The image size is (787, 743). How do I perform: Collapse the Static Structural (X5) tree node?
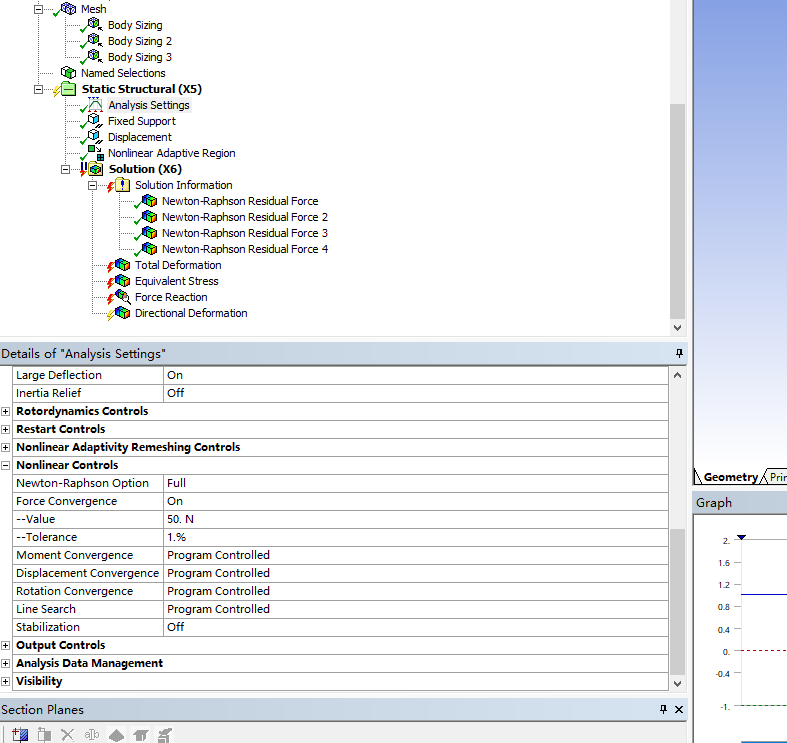point(39,89)
